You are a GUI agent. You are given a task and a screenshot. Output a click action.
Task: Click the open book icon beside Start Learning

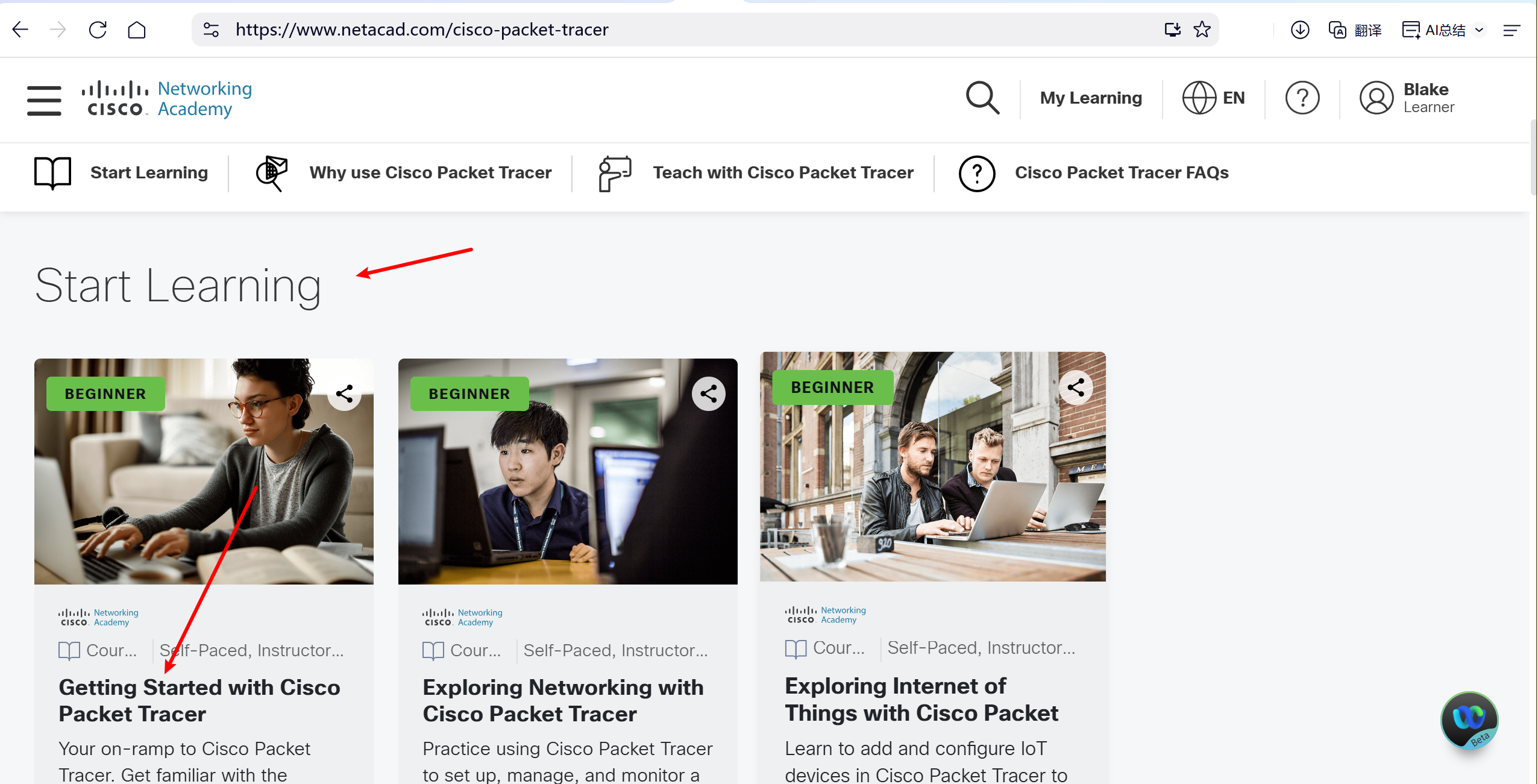pos(52,173)
